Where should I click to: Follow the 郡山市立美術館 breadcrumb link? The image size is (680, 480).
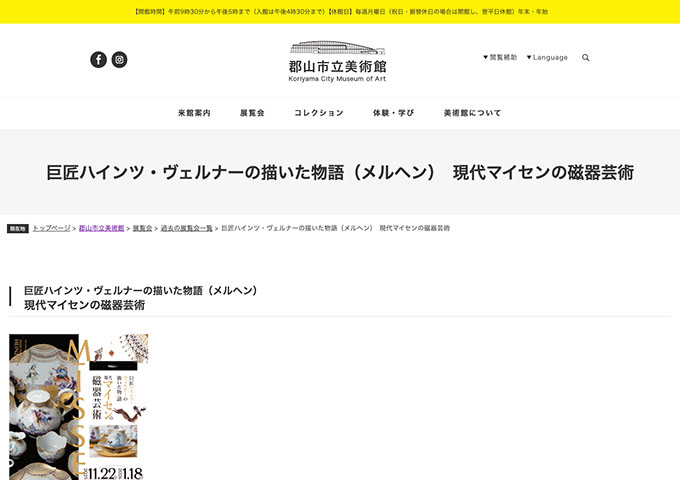[x=101, y=228]
